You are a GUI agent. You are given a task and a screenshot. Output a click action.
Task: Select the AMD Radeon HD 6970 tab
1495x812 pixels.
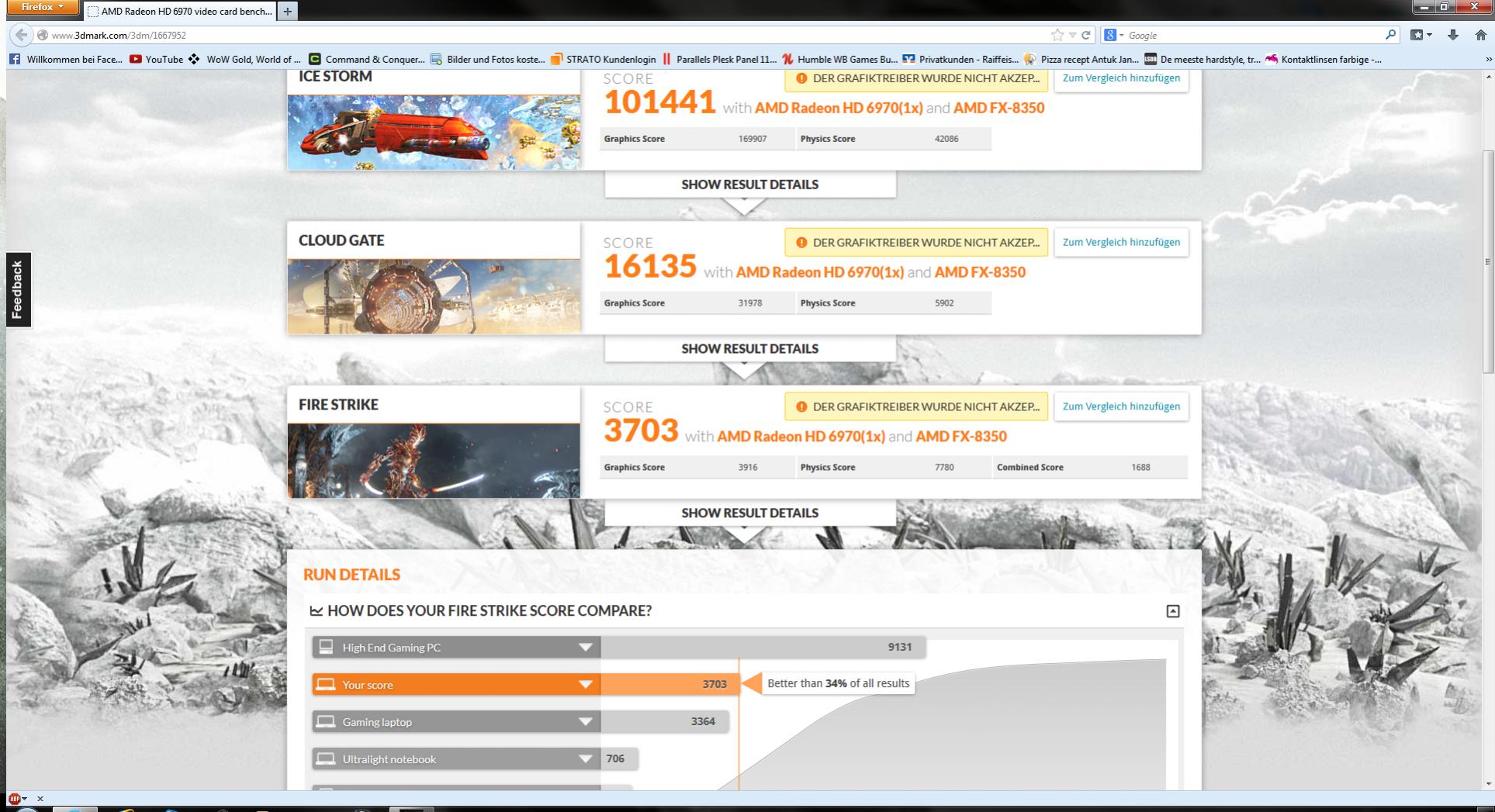pyautogui.click(x=180, y=11)
